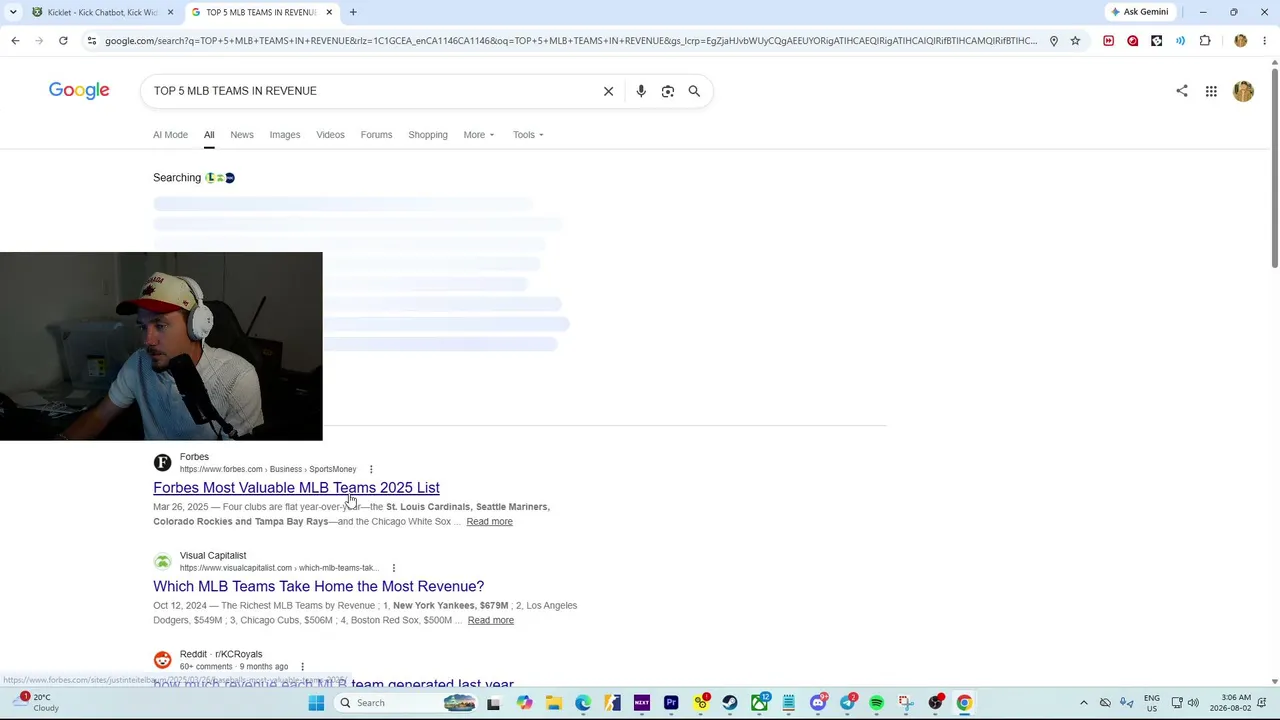
Task: Open the tab search dropdown arrow
Action: click(x=13, y=12)
